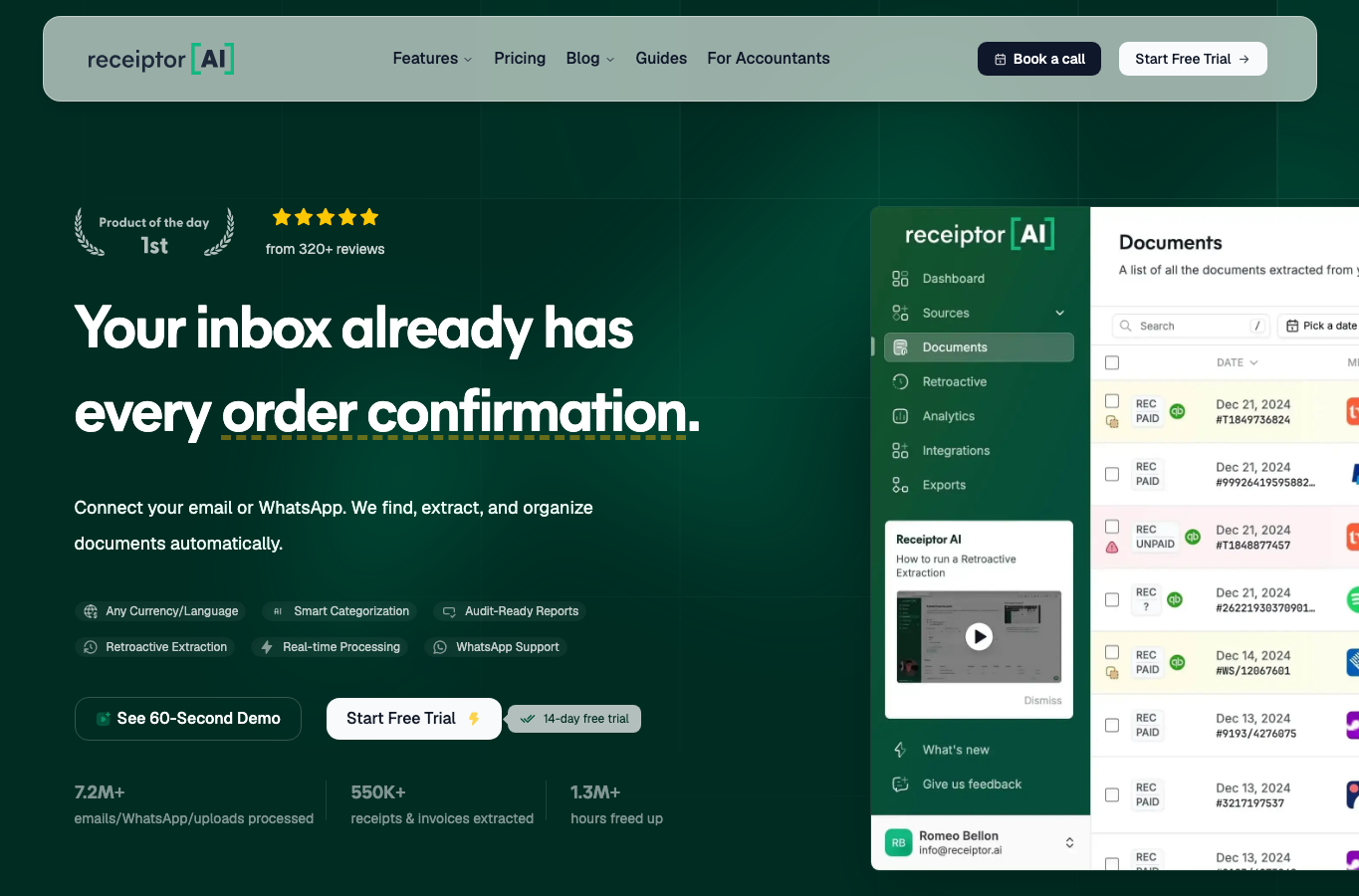Select Documents in the sidebar

click(x=979, y=347)
